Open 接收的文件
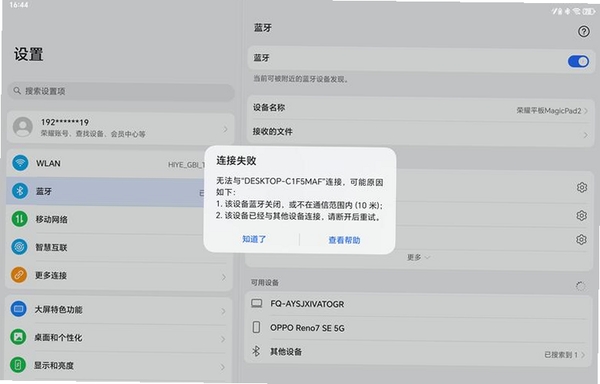600x384 pixels. pyautogui.click(x=420, y=133)
